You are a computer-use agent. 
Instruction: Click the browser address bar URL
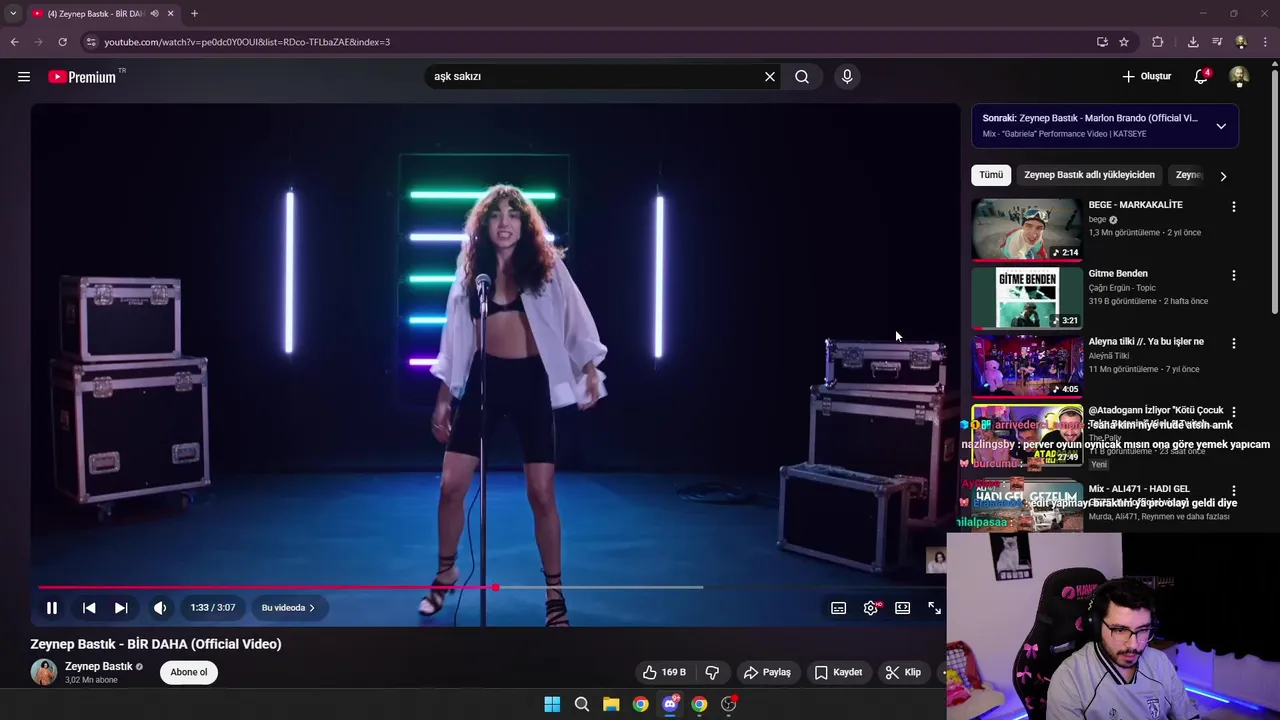point(247,42)
